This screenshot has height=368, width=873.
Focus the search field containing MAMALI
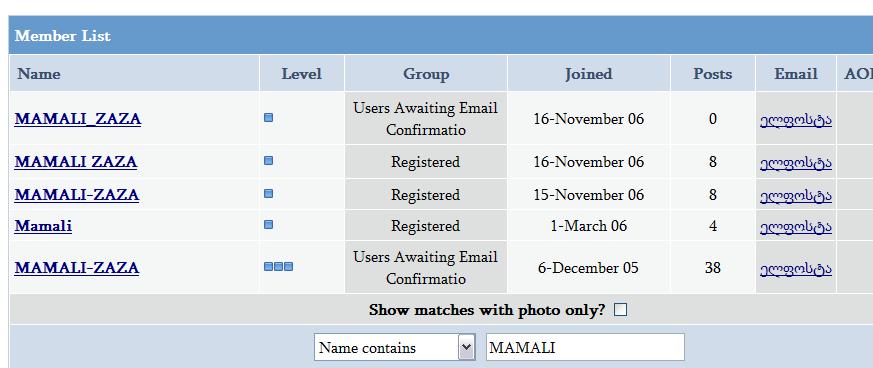click(x=585, y=347)
